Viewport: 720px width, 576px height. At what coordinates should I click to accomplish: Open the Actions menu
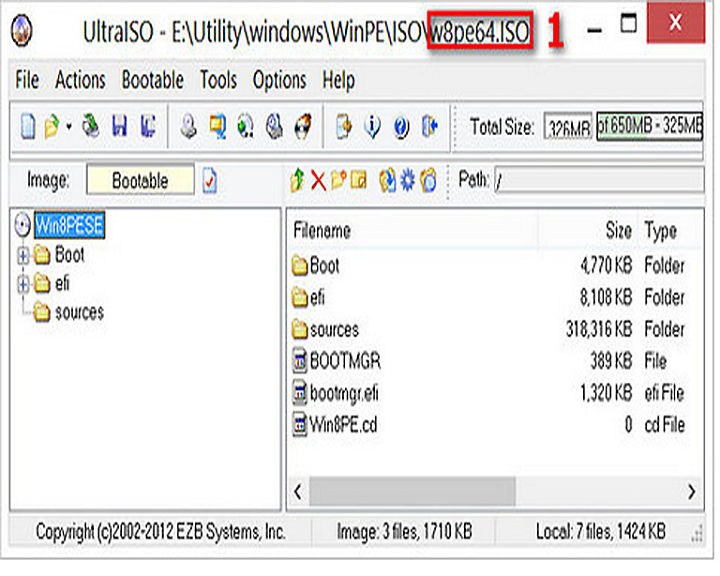click(x=80, y=79)
